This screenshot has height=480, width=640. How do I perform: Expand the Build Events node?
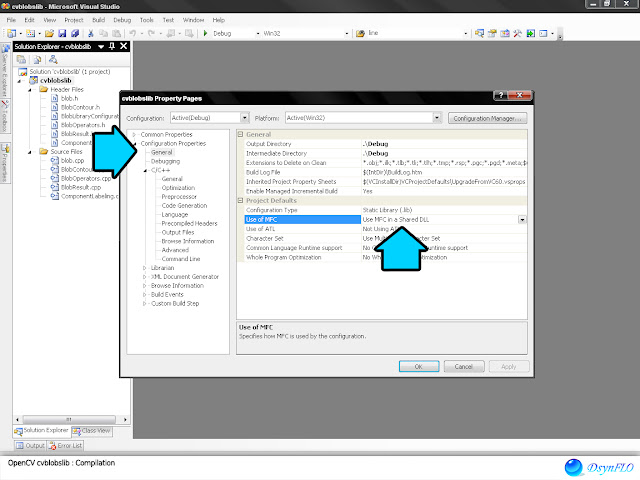tap(144, 295)
